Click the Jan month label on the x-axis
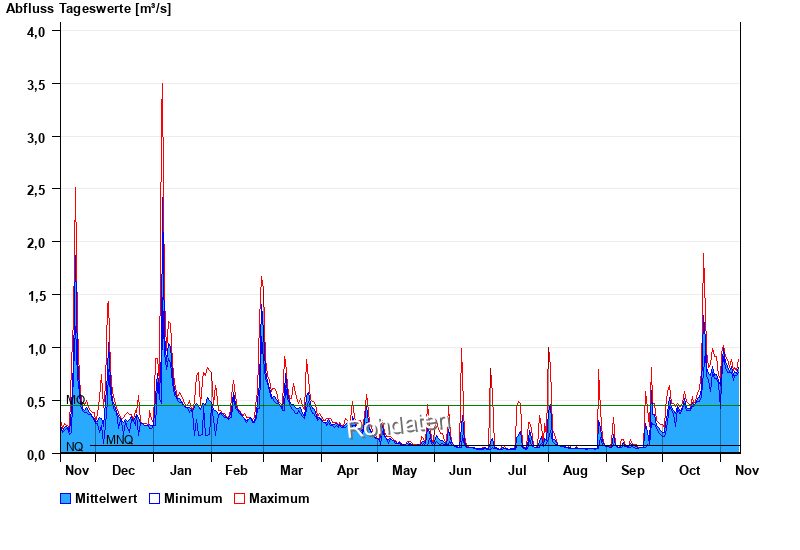 [x=181, y=470]
